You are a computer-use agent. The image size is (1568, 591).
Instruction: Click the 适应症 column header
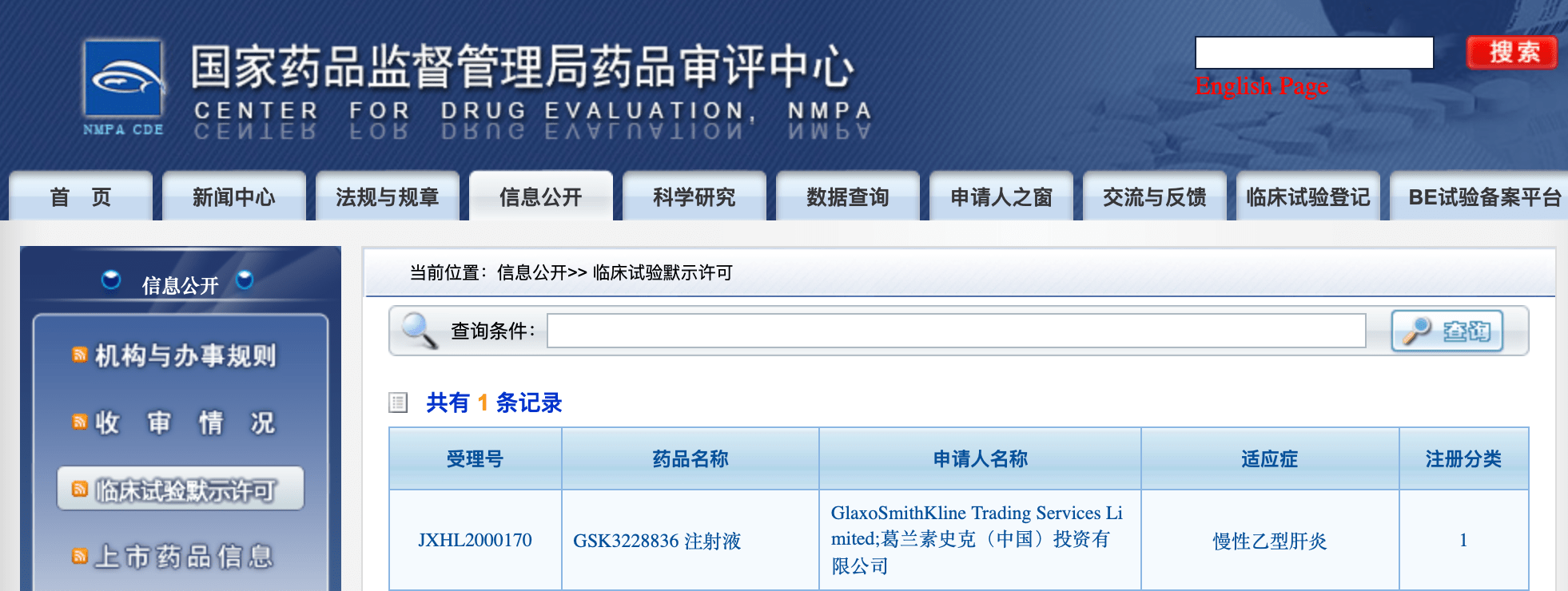tap(1270, 458)
